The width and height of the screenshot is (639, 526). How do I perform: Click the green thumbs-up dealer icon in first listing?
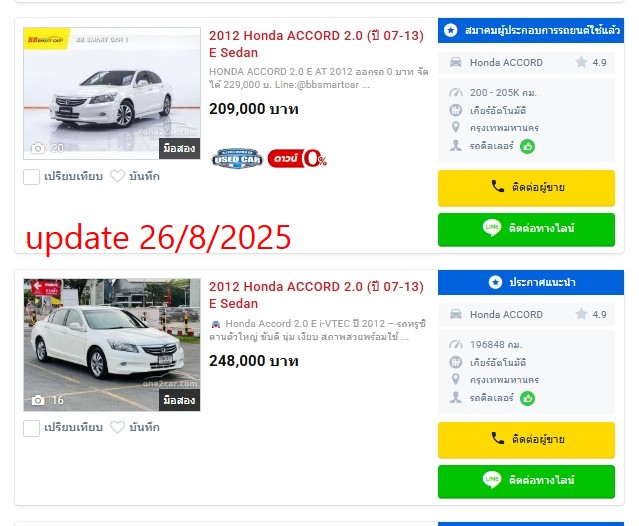[527, 146]
